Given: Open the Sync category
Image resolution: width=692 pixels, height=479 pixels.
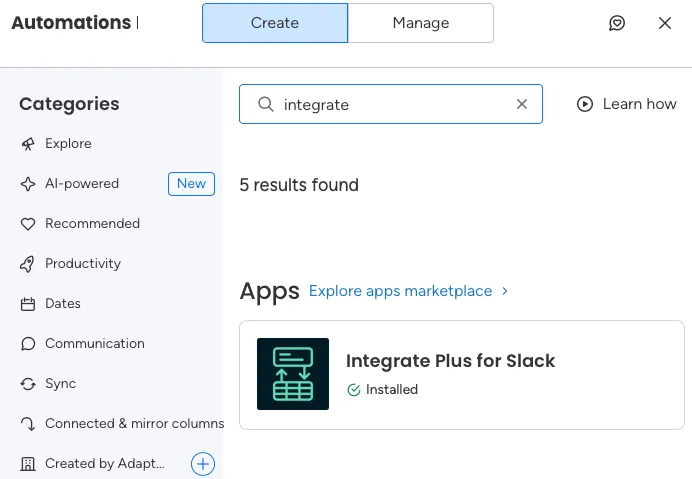Looking at the screenshot, I should tap(60, 384).
